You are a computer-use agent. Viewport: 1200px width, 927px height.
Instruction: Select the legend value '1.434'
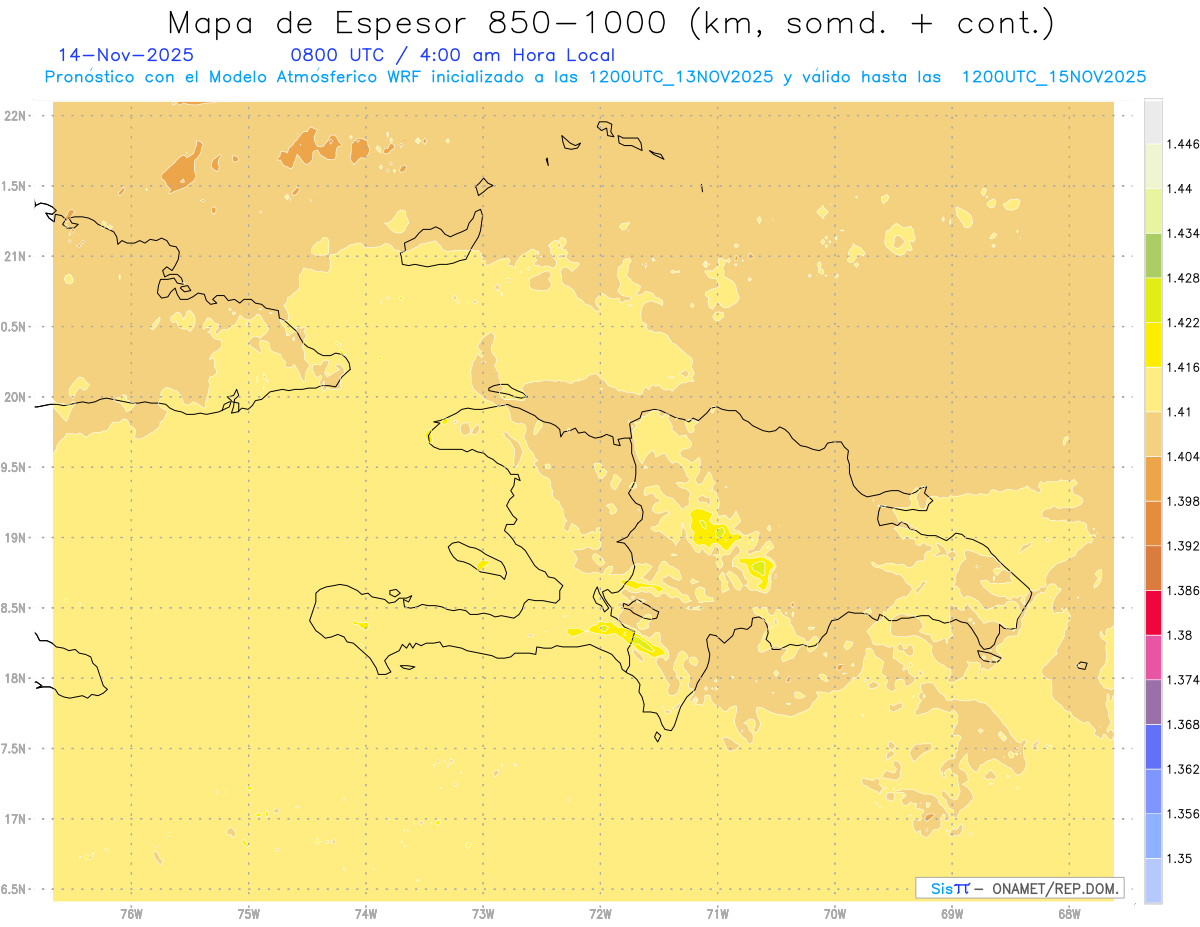point(1182,233)
